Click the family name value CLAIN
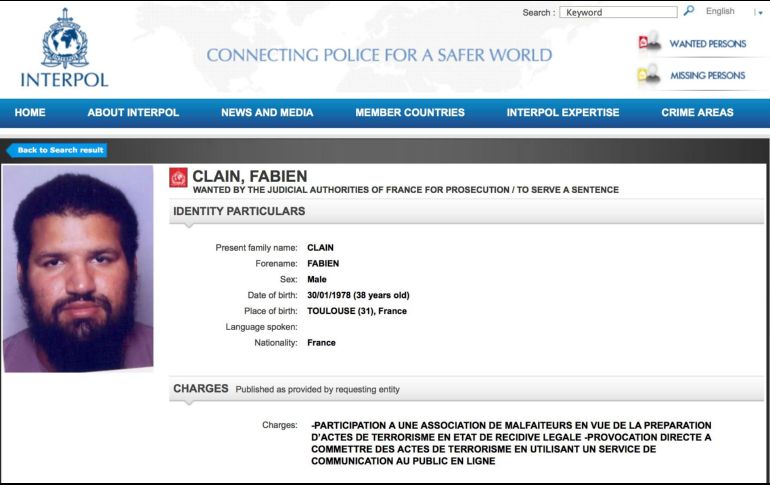Viewport: 770px width, 485px height. (x=320, y=247)
